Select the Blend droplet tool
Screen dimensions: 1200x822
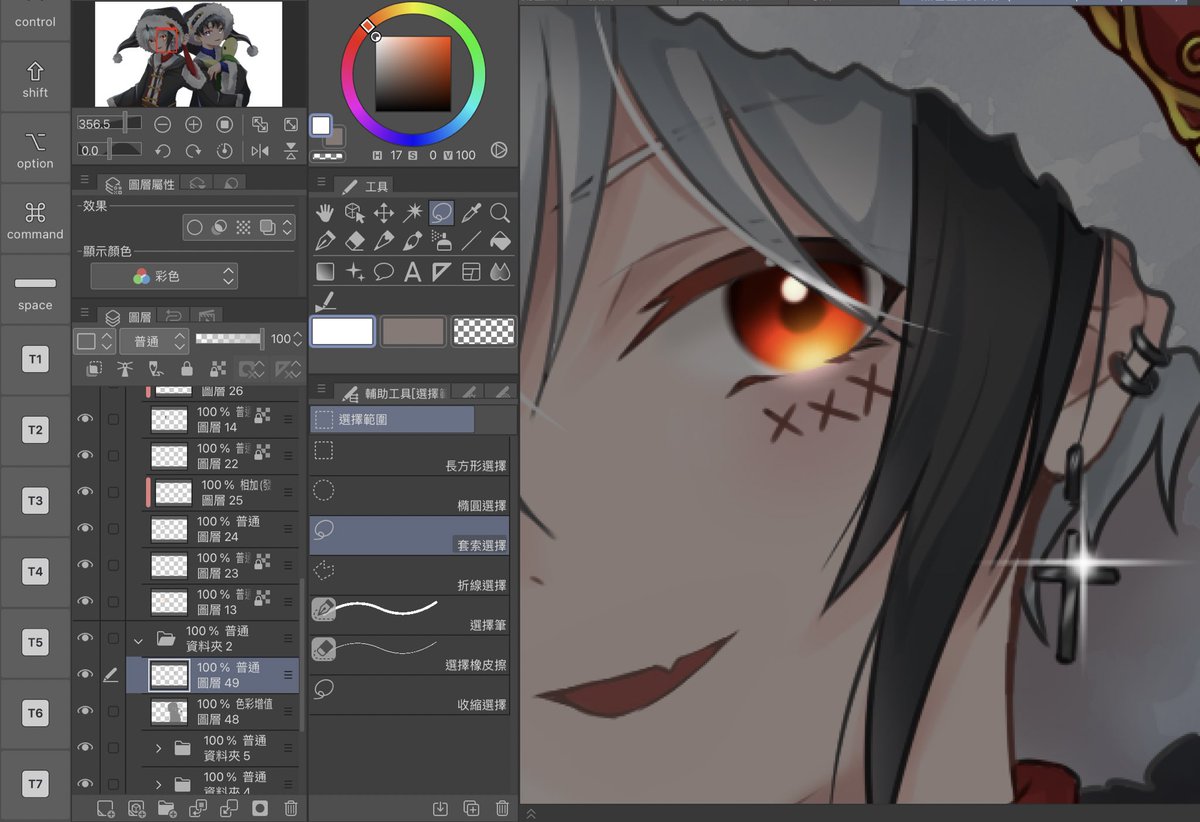click(500, 271)
